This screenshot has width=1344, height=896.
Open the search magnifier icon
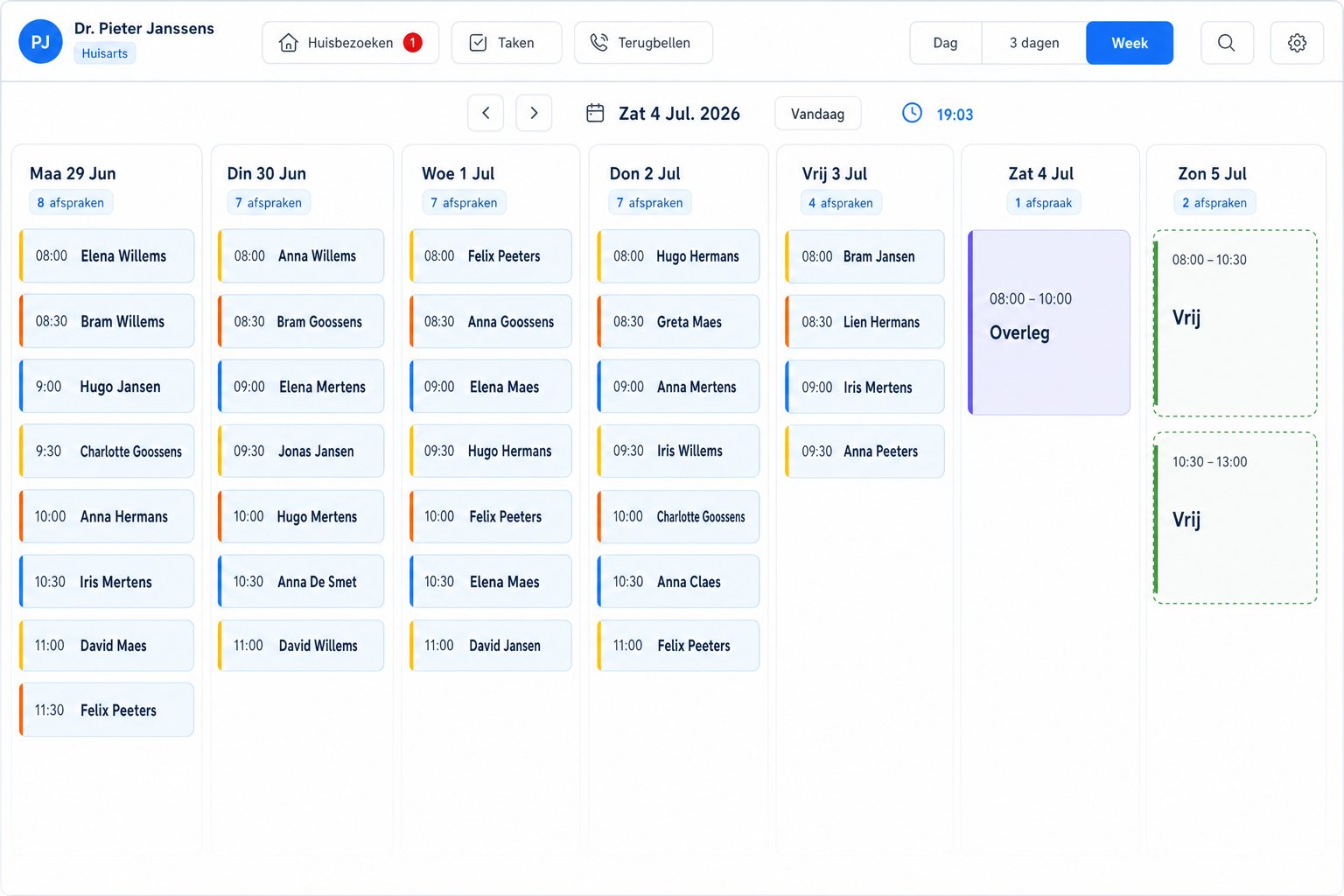[1227, 43]
